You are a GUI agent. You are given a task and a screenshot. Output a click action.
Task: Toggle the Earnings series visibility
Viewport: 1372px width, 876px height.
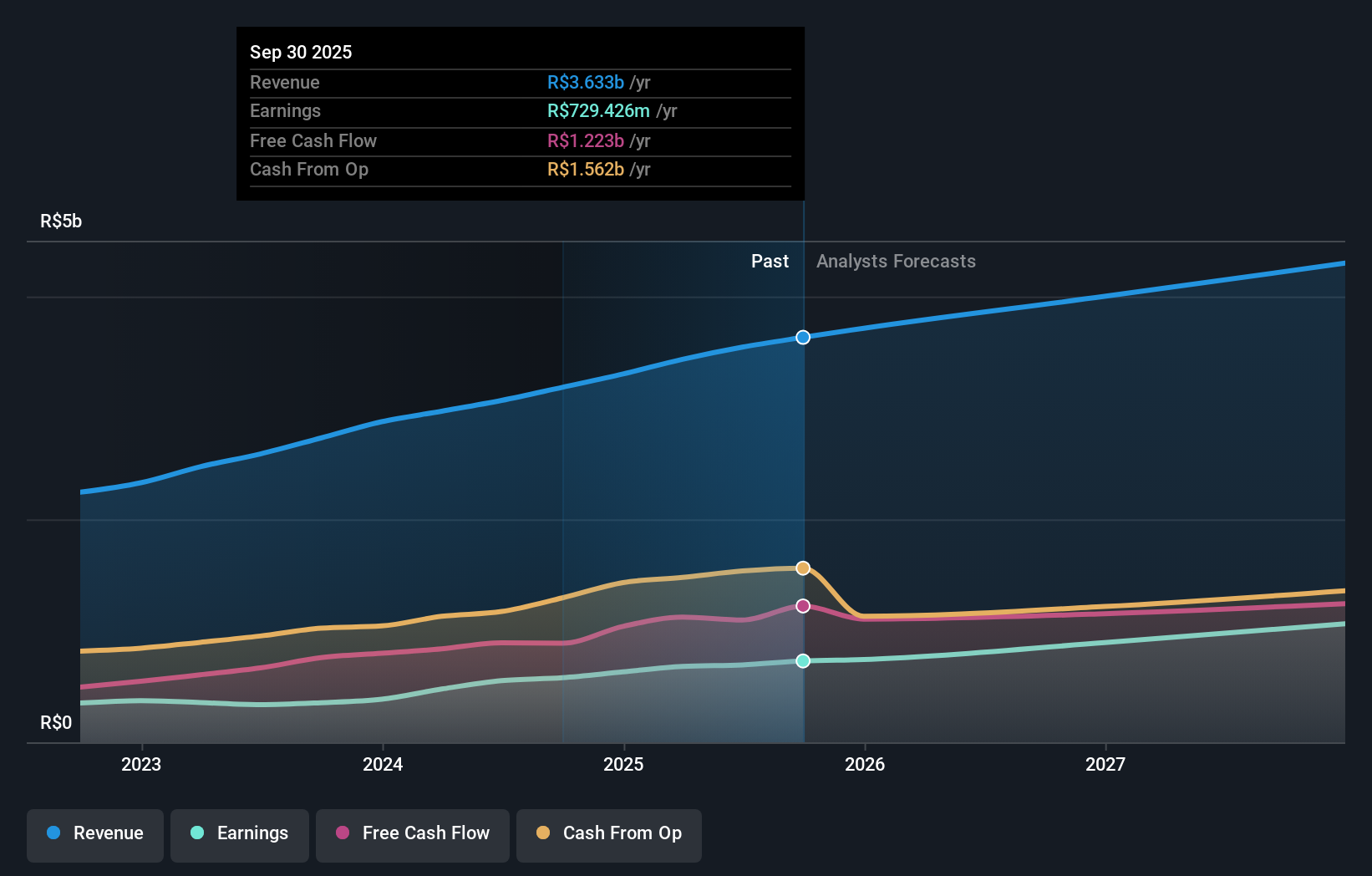(x=240, y=834)
